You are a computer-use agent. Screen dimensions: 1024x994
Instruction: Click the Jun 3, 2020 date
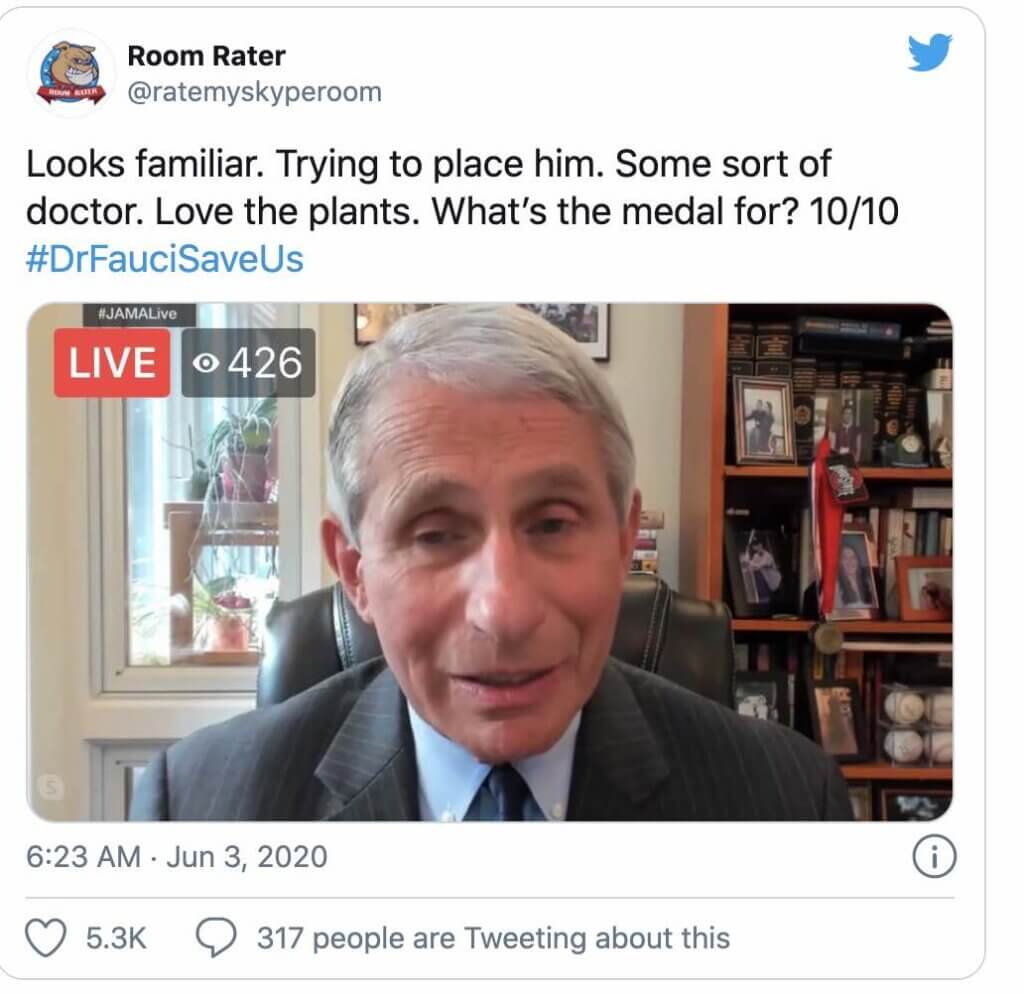[x=247, y=856]
